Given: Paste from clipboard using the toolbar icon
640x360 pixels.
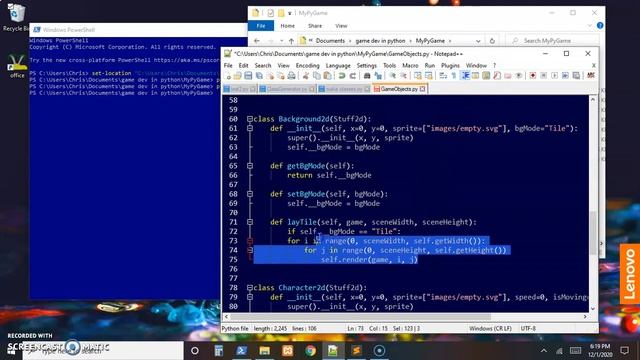Looking at the screenshot, I should click(327, 76).
